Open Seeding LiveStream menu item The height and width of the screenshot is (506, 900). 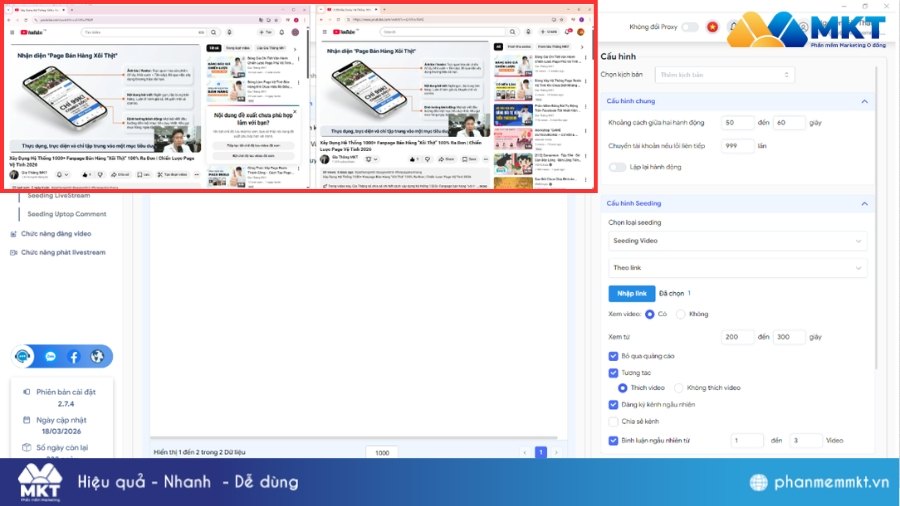59,196
